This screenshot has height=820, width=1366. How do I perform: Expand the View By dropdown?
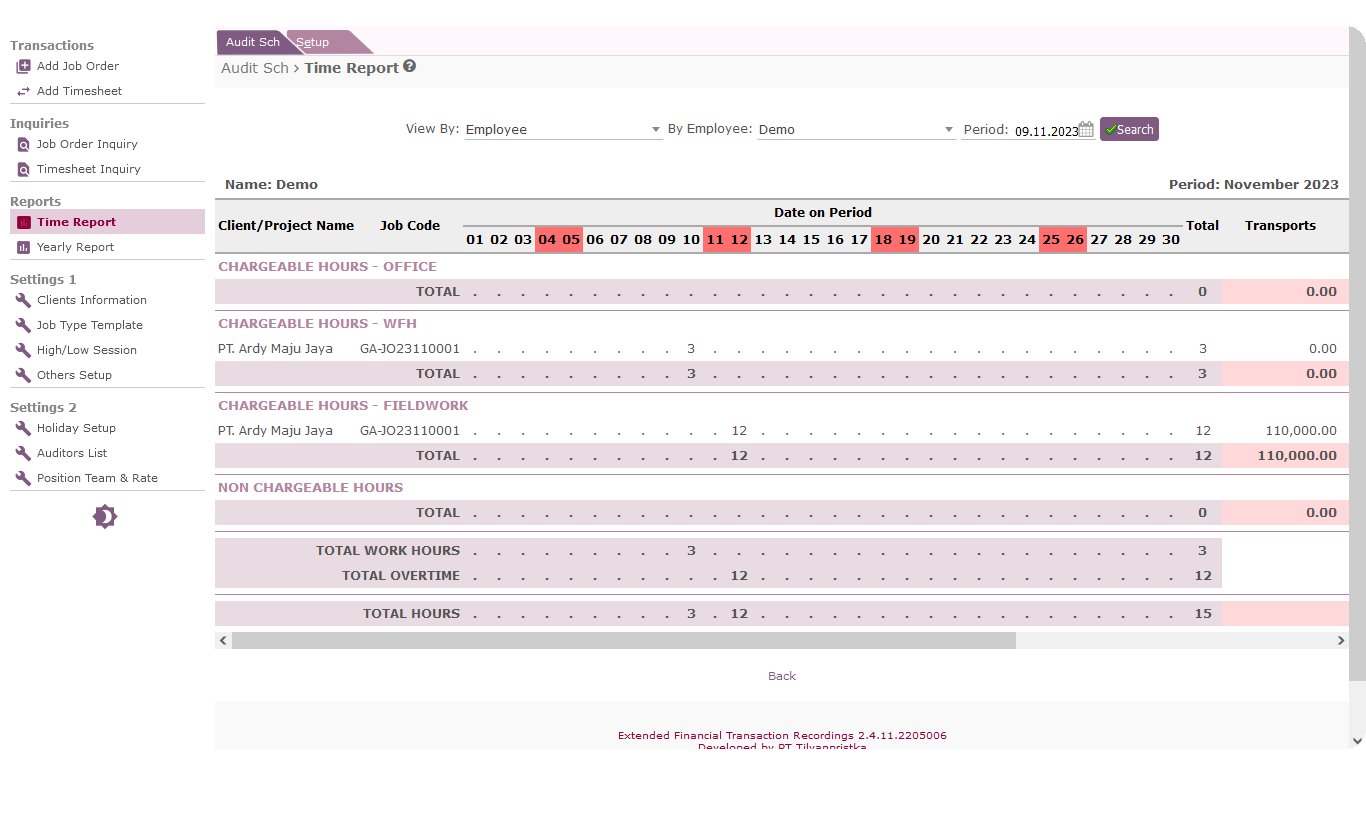[563, 130]
